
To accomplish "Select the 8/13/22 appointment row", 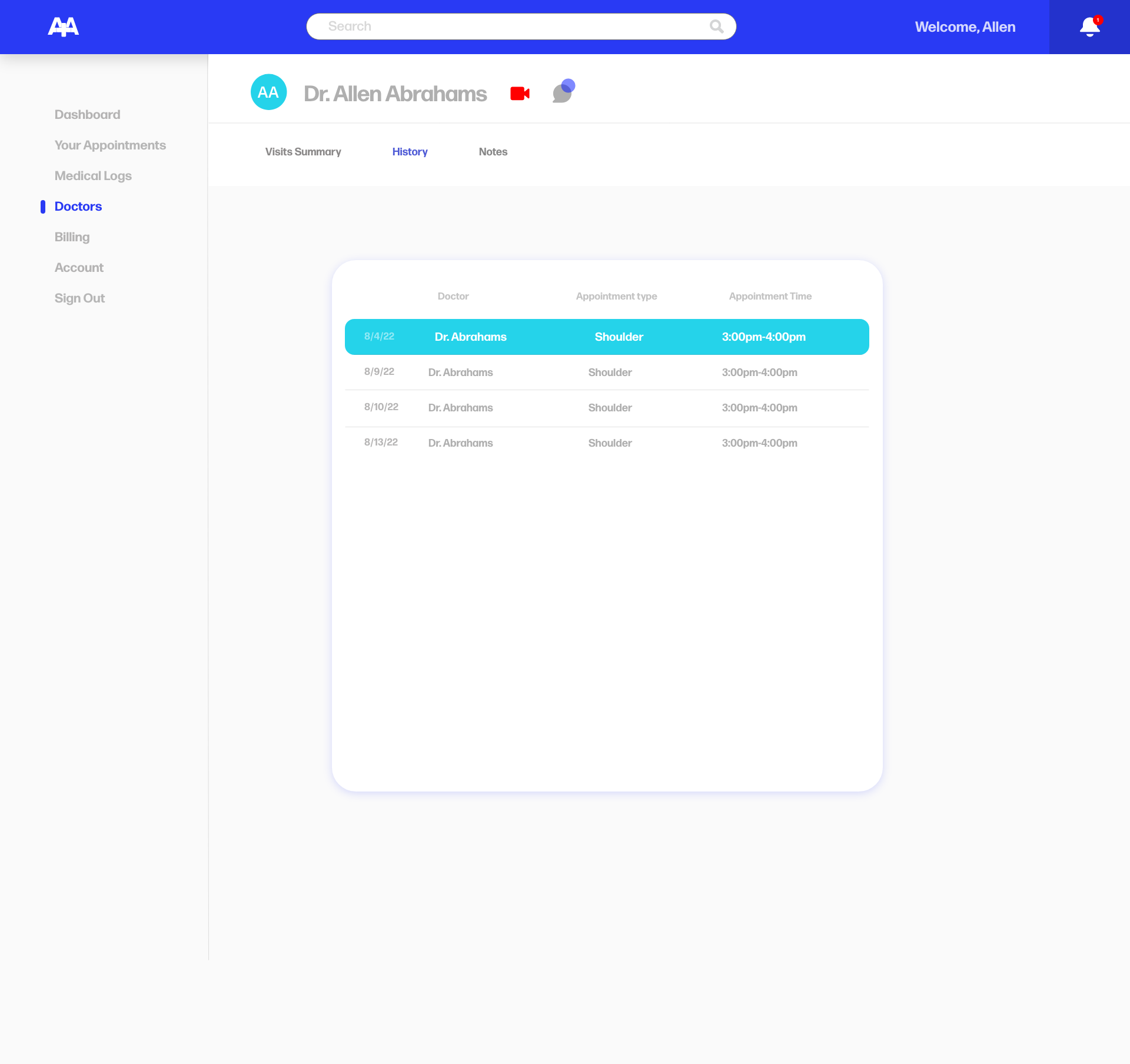I will pos(607,443).
